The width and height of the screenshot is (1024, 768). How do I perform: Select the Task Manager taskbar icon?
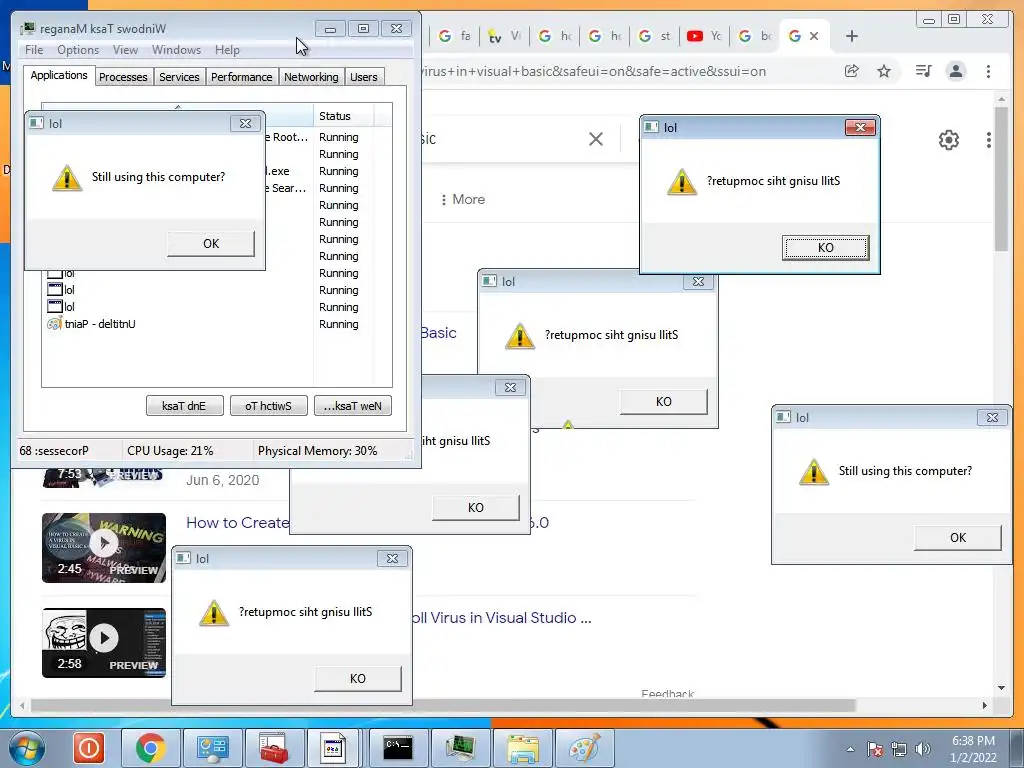point(460,748)
